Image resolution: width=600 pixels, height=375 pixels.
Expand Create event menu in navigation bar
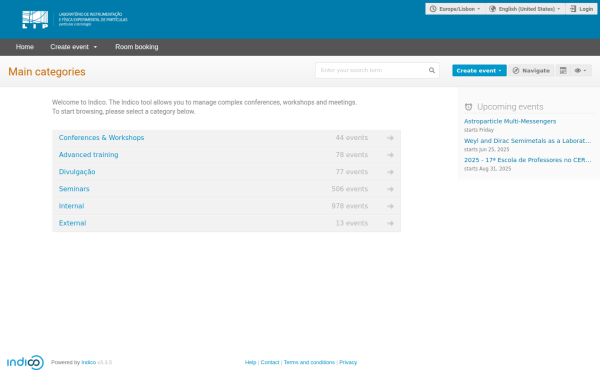[x=73, y=47]
